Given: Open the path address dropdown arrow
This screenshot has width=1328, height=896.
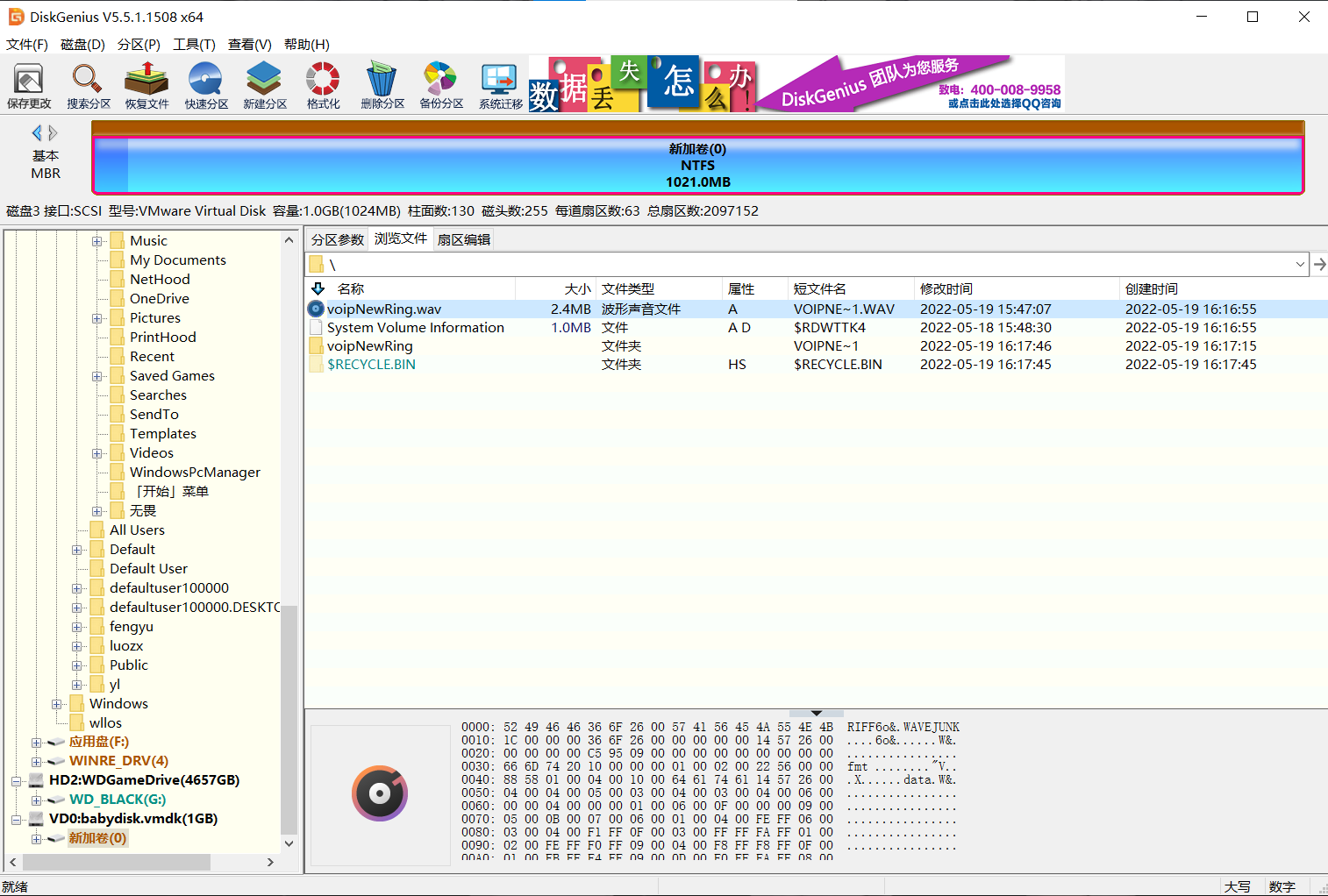Looking at the screenshot, I should click(x=1300, y=264).
